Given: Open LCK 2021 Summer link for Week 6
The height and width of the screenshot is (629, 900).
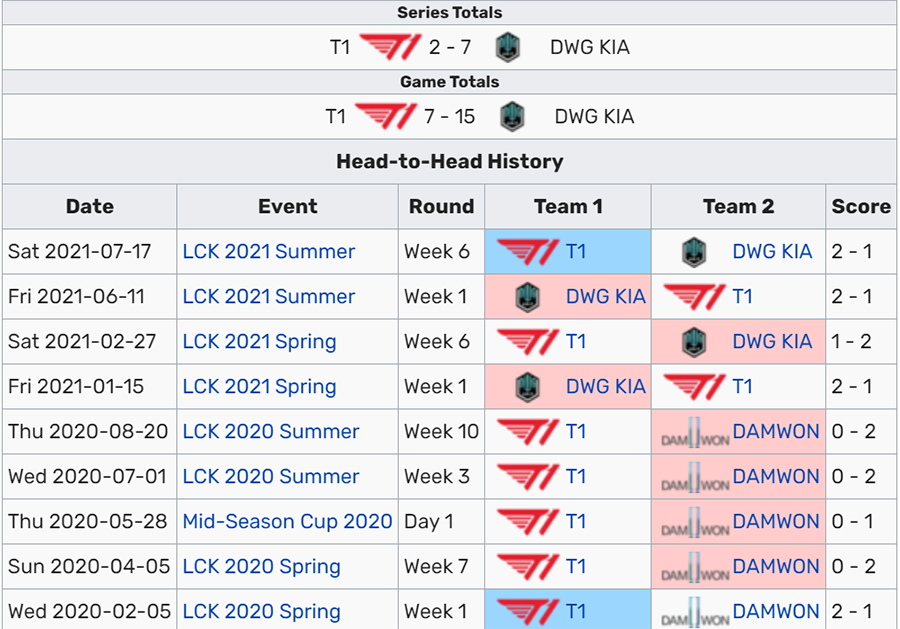Looking at the screenshot, I should [x=269, y=251].
